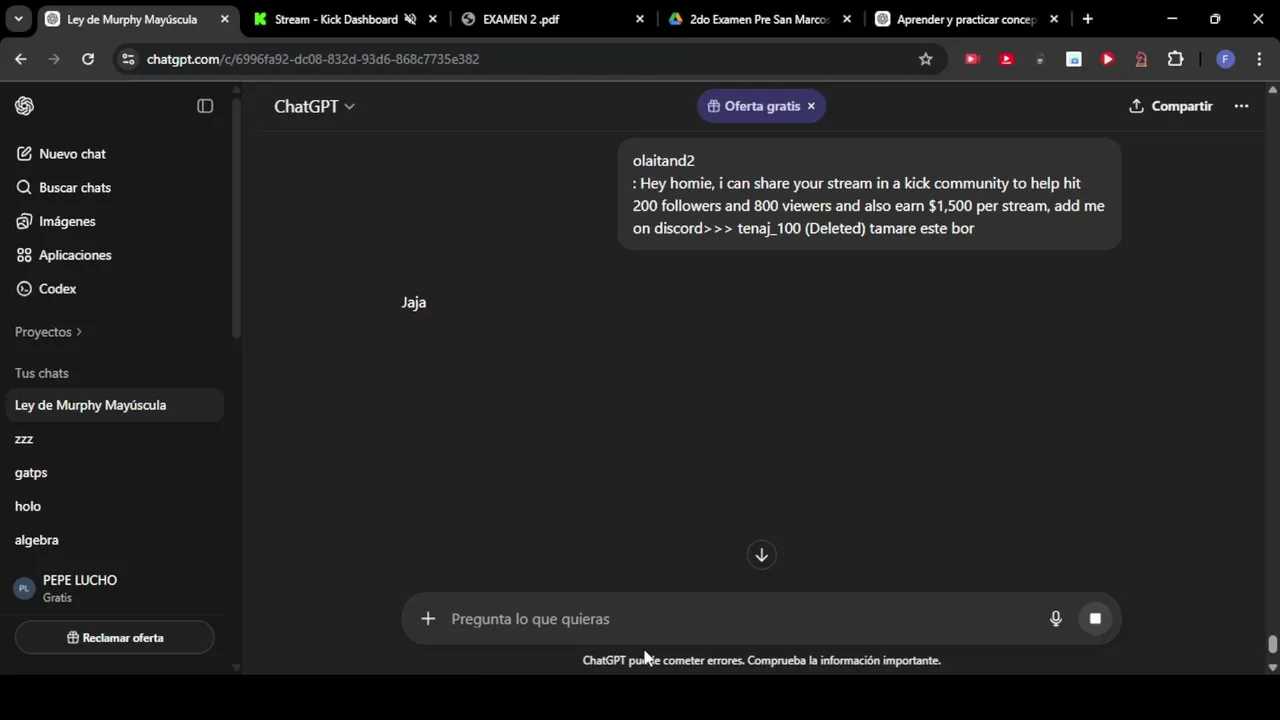Open the chess knight extension icon
The height and width of the screenshot is (720, 1280).
[1141, 59]
